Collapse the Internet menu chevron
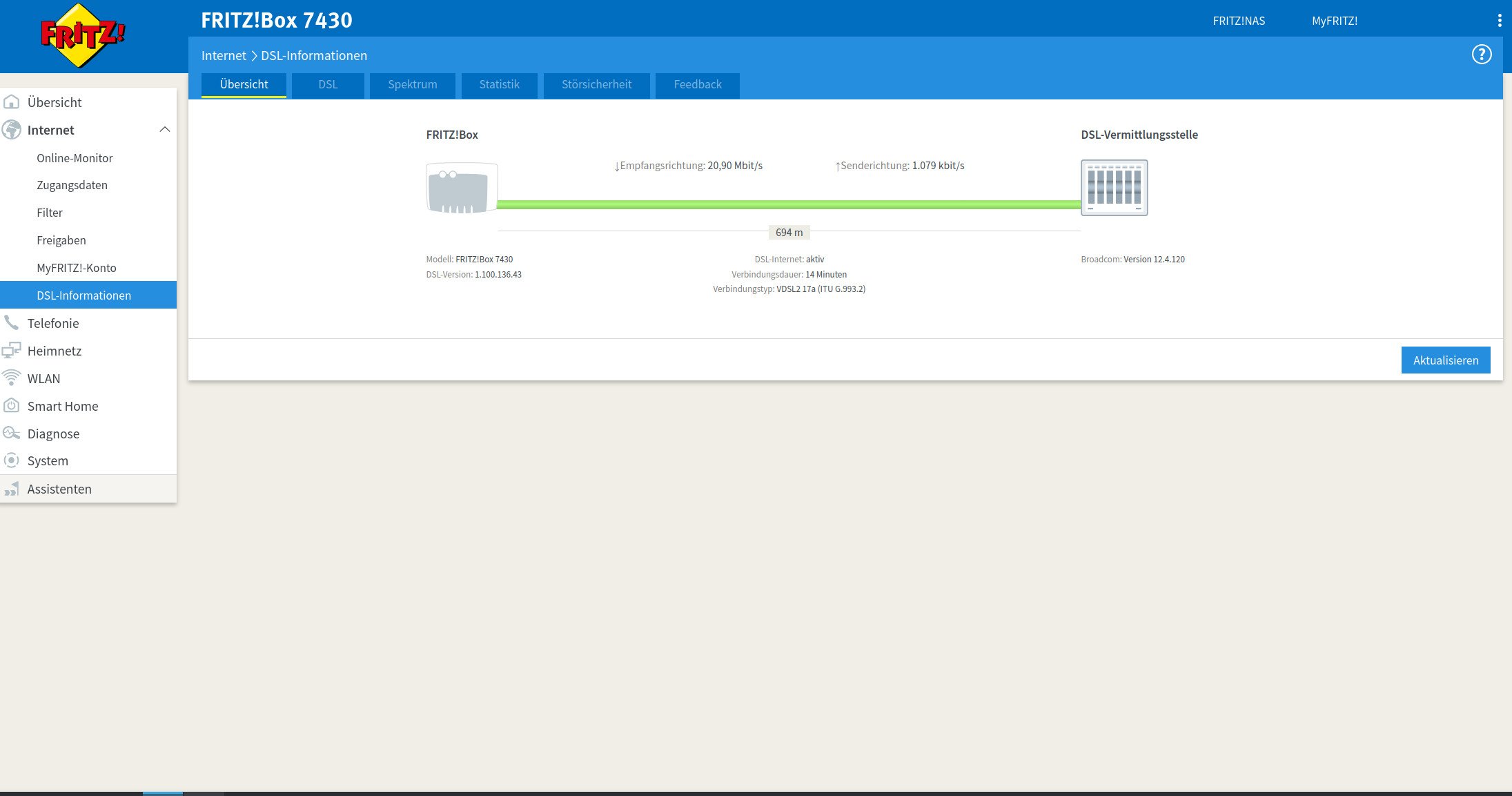The width and height of the screenshot is (1512, 796). pyautogui.click(x=164, y=130)
